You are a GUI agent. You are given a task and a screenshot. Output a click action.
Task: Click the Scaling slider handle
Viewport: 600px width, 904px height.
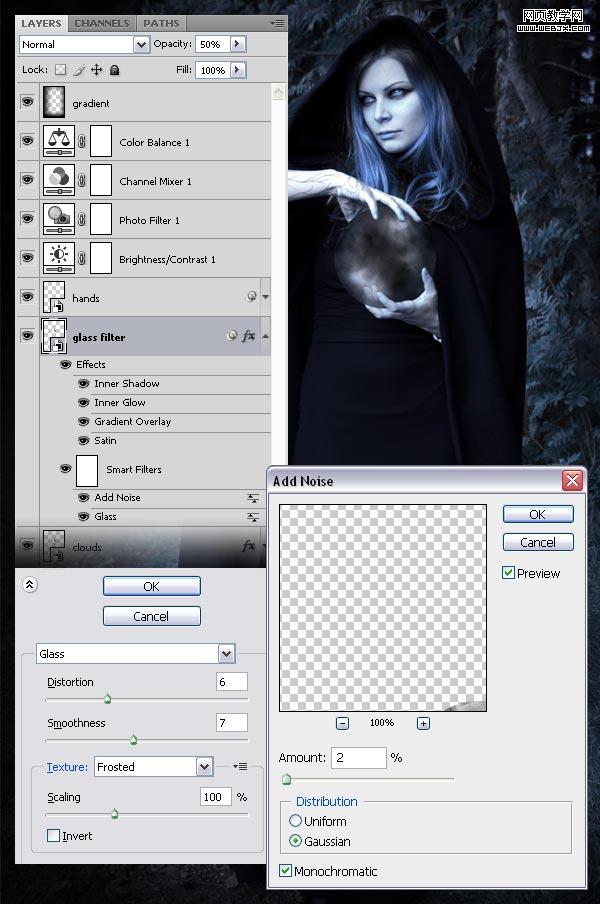(x=114, y=814)
